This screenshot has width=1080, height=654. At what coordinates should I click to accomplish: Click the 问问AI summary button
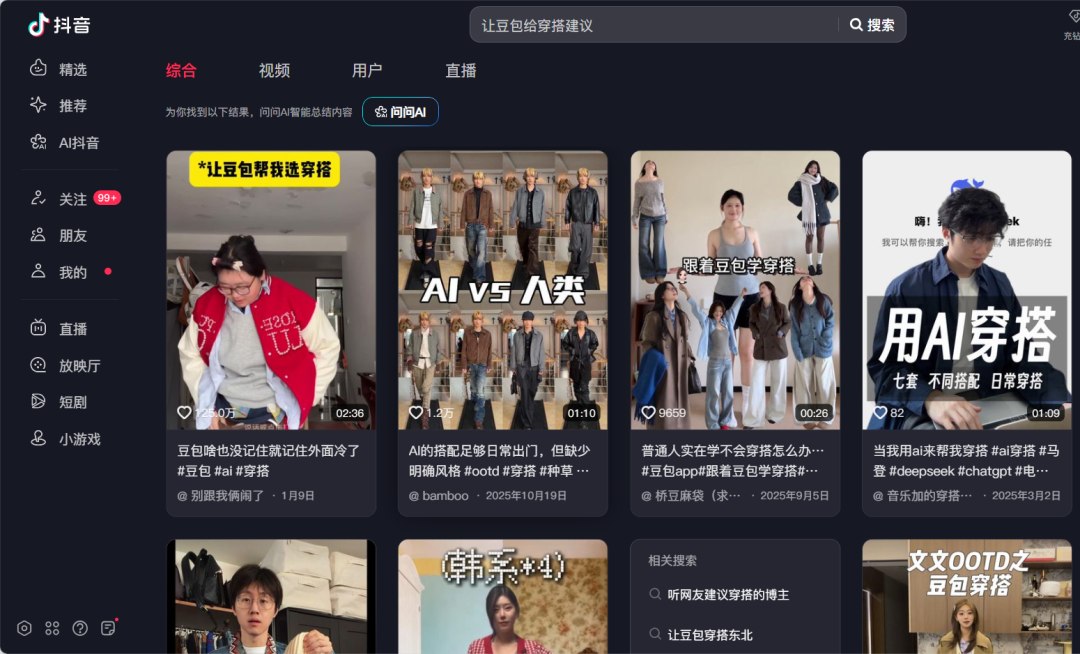coord(400,111)
